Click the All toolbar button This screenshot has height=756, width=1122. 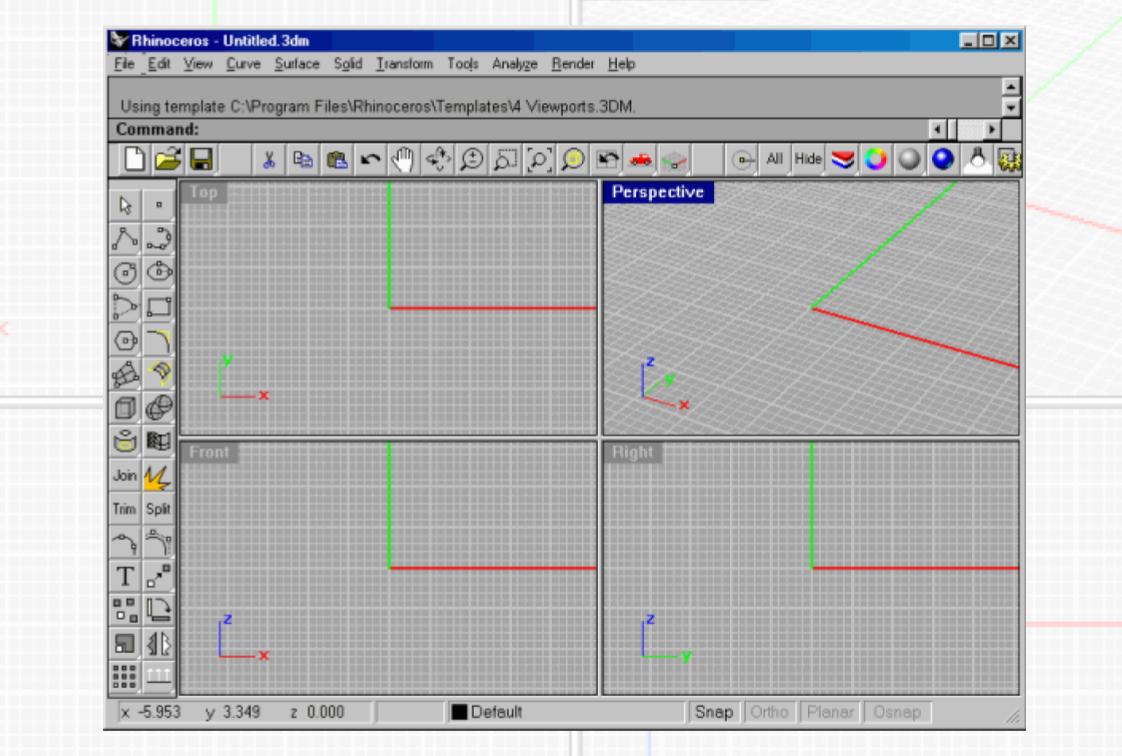775,159
